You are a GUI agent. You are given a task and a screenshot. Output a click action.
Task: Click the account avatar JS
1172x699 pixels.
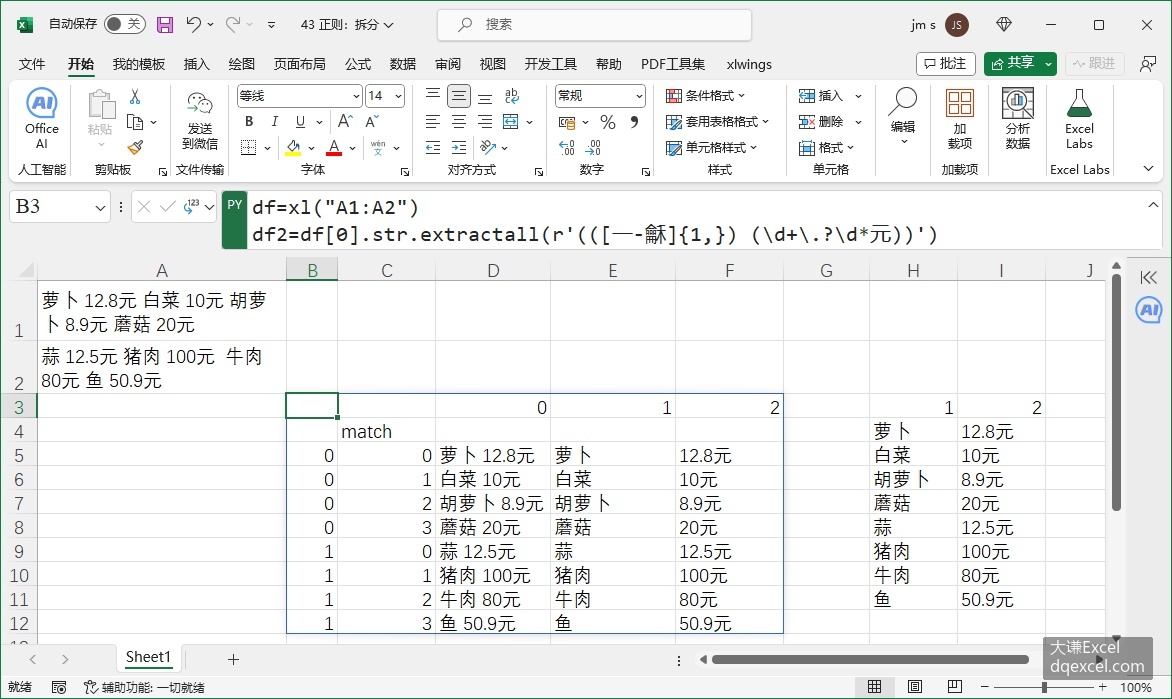click(957, 25)
